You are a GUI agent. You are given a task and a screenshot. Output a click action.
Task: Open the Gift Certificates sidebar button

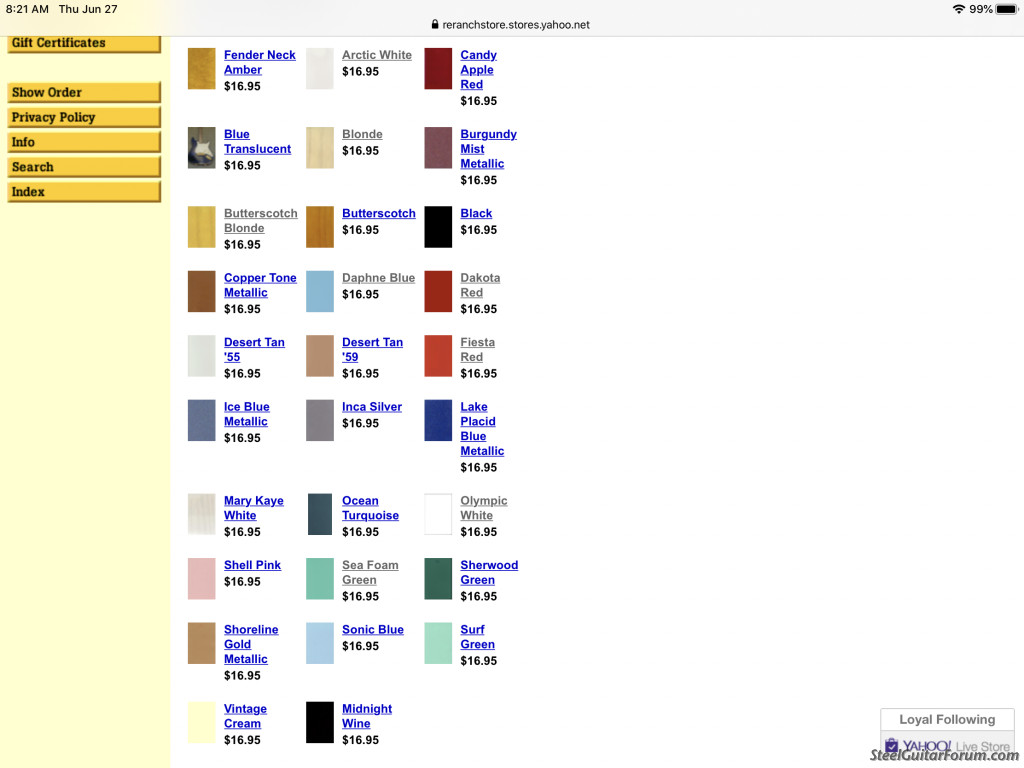tap(84, 43)
